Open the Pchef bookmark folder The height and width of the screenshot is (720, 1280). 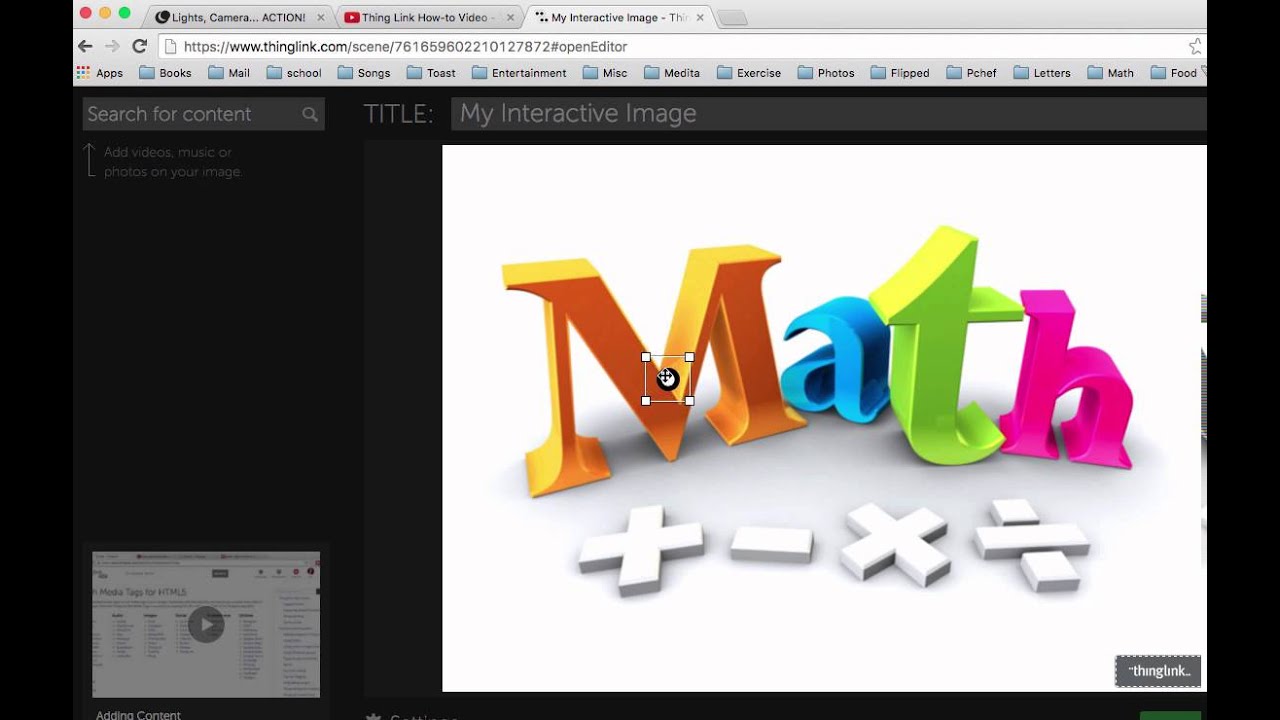(x=971, y=73)
